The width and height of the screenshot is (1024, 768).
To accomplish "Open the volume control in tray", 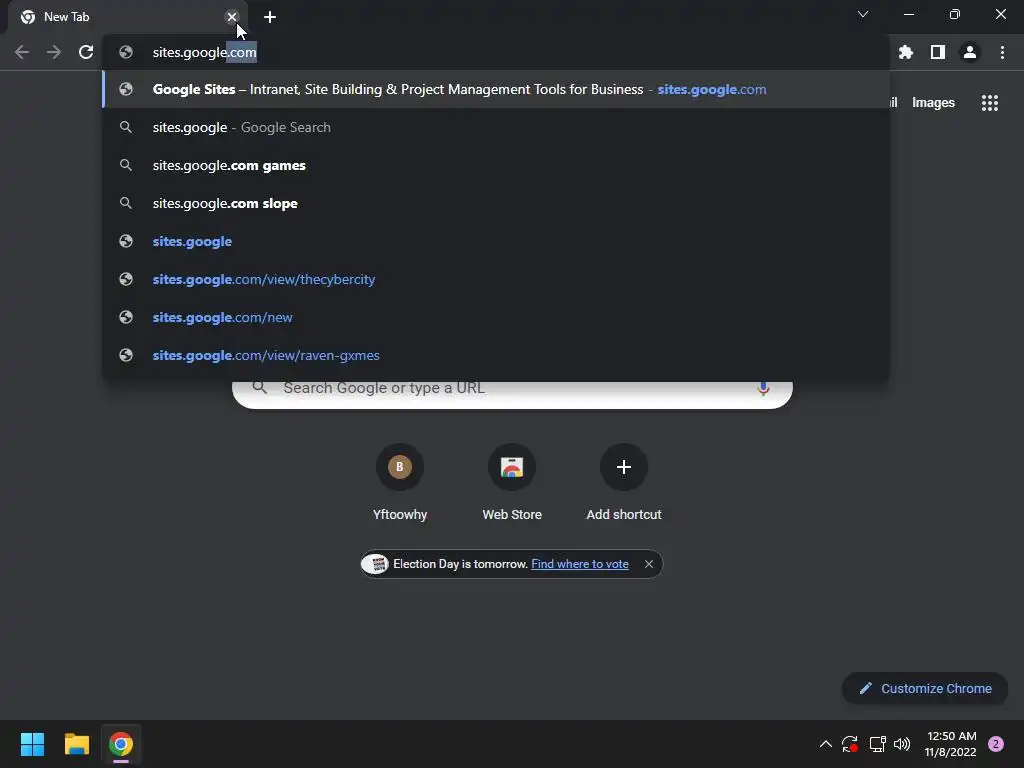I will click(x=902, y=744).
